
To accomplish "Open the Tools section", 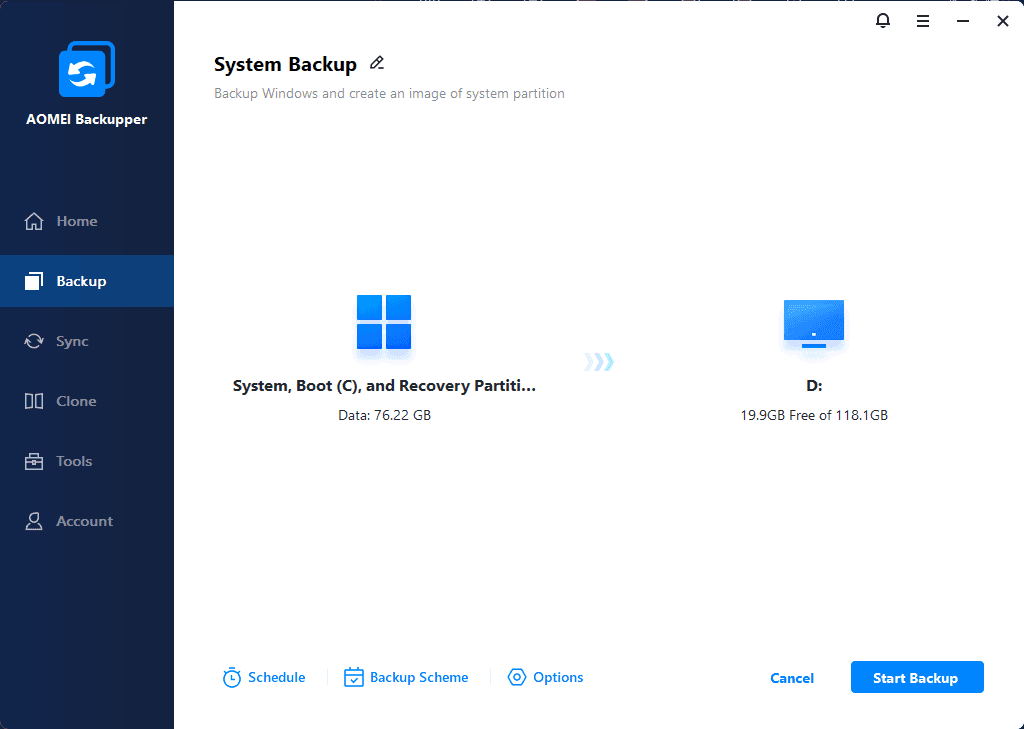I will pyautogui.click(x=74, y=461).
